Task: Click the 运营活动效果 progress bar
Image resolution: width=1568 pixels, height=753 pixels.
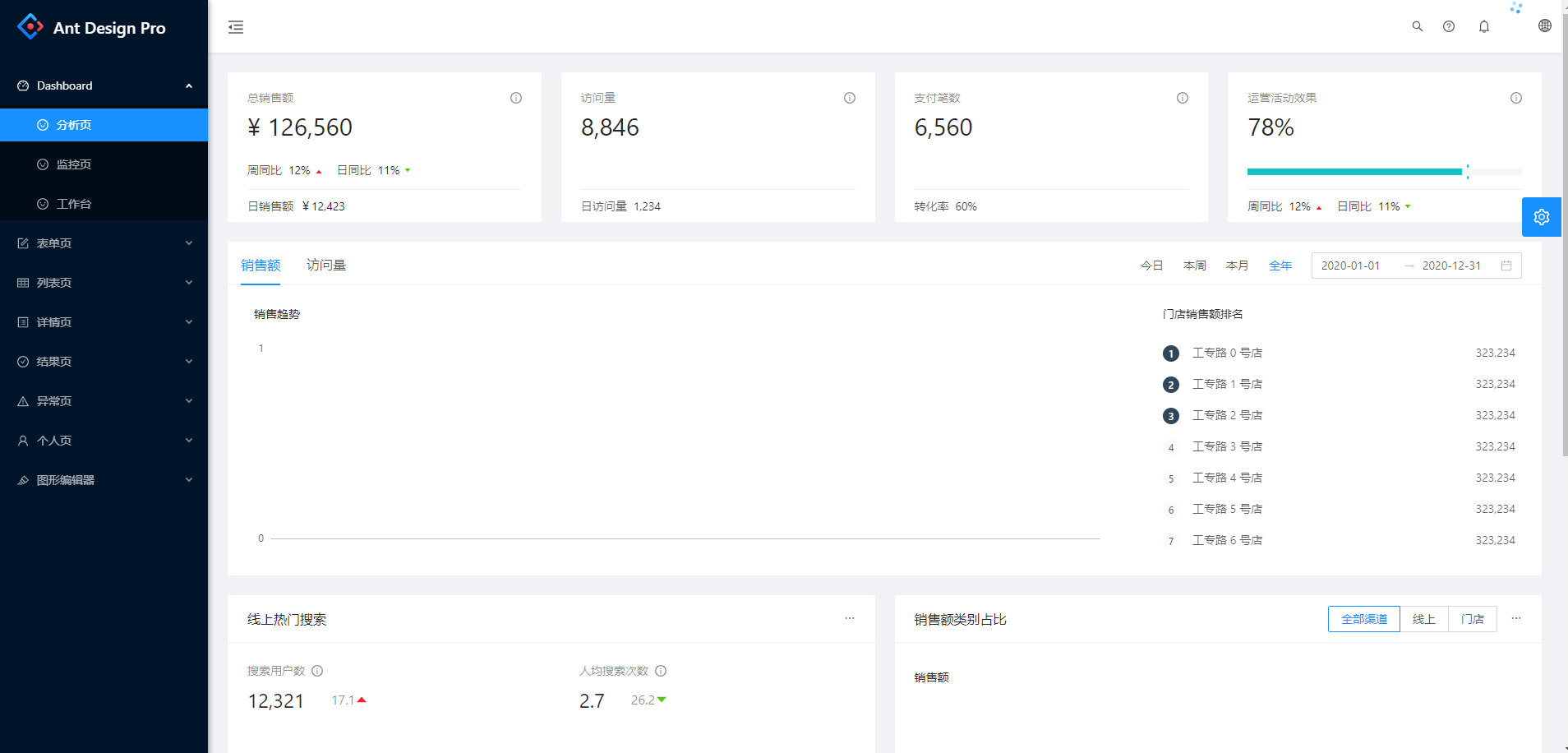Action: pos(1385,172)
